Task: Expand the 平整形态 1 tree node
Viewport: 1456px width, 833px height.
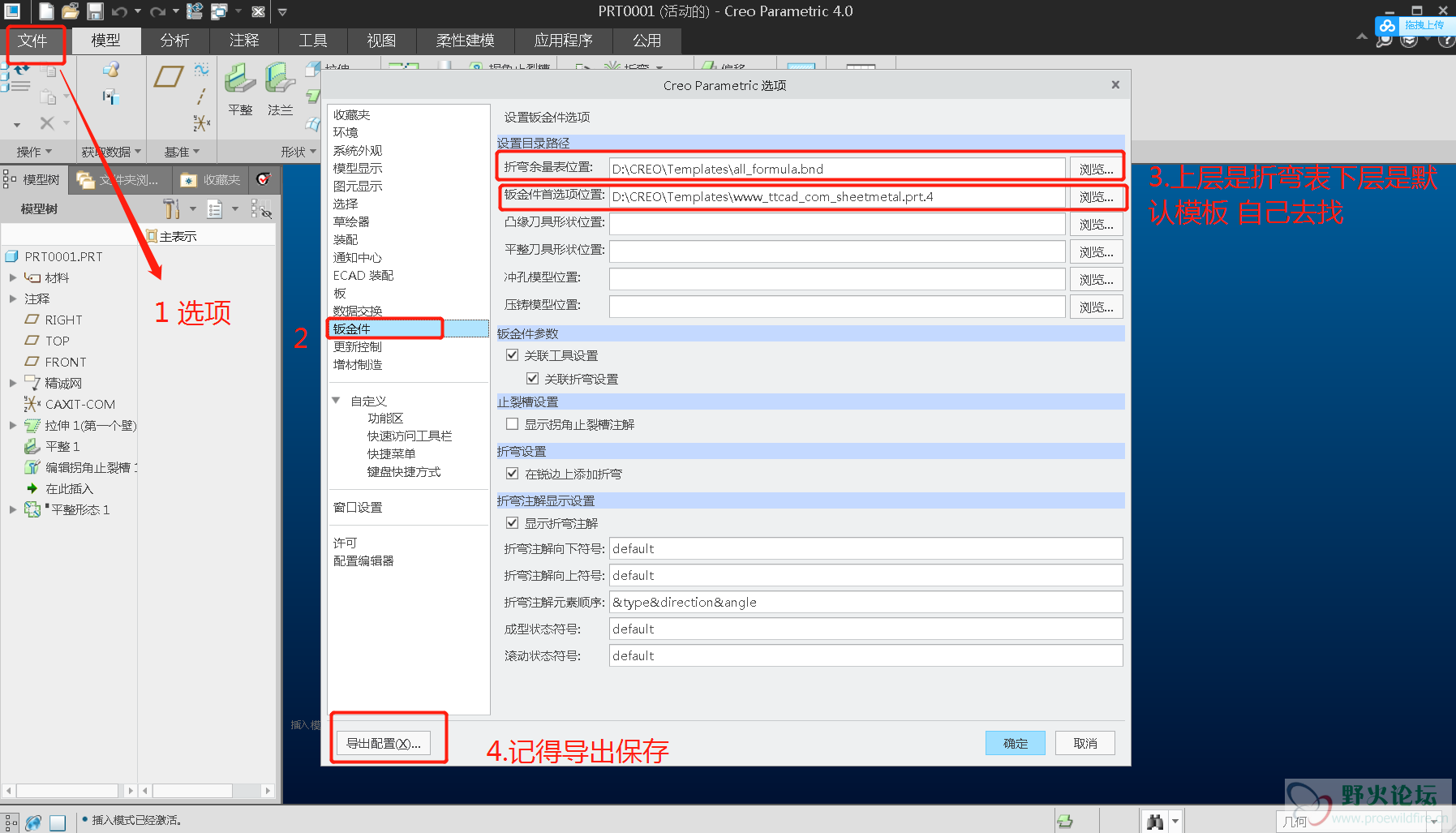Action: (12, 509)
